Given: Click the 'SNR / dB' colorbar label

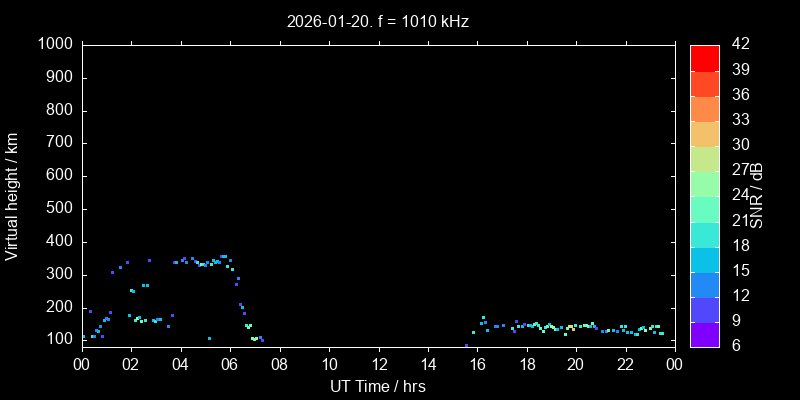Looking at the screenshot, I should [757, 196].
